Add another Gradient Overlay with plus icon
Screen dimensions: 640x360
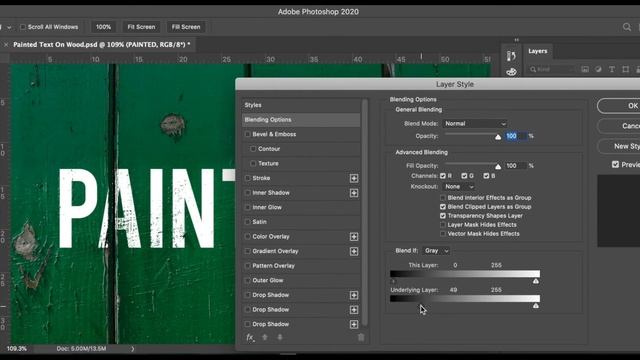354,251
